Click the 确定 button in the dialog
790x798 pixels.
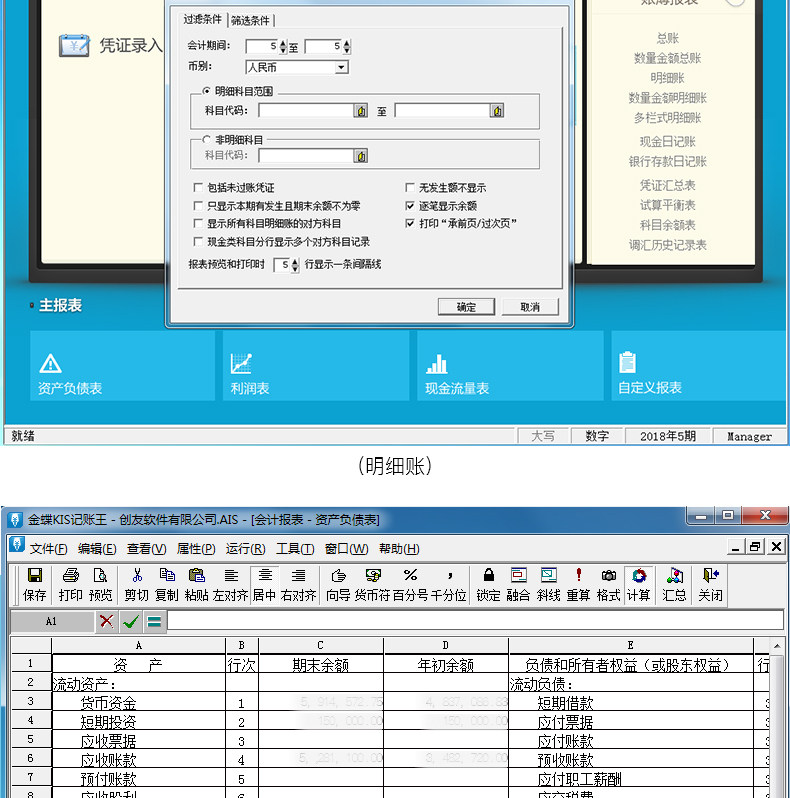(x=466, y=307)
